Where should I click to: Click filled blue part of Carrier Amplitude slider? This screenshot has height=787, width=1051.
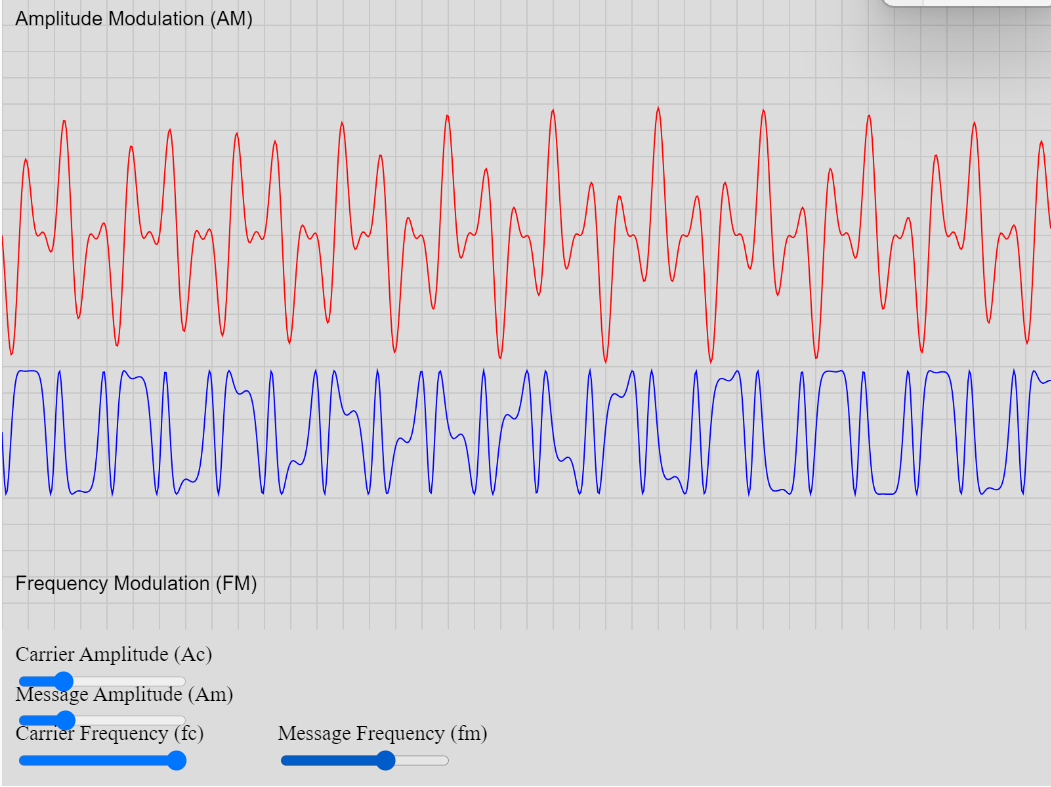click(36, 682)
